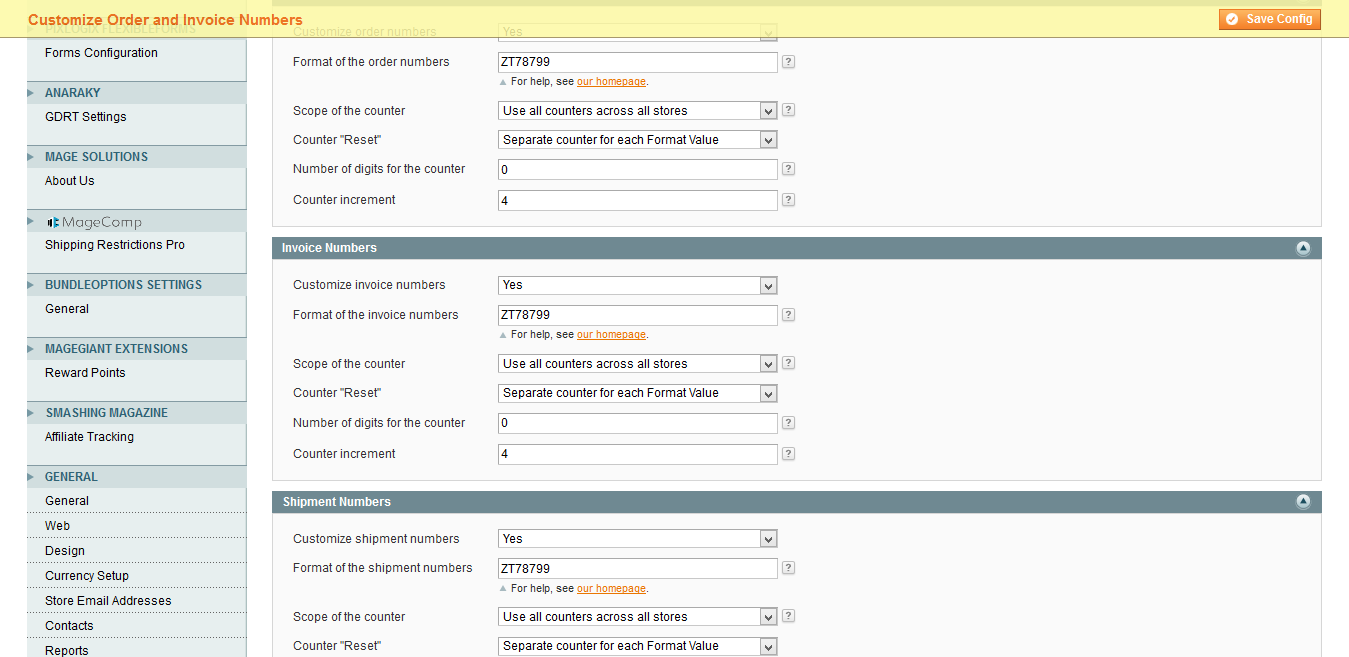Follow homepage link under invoice format
The width and height of the screenshot is (1349, 657).
point(611,335)
